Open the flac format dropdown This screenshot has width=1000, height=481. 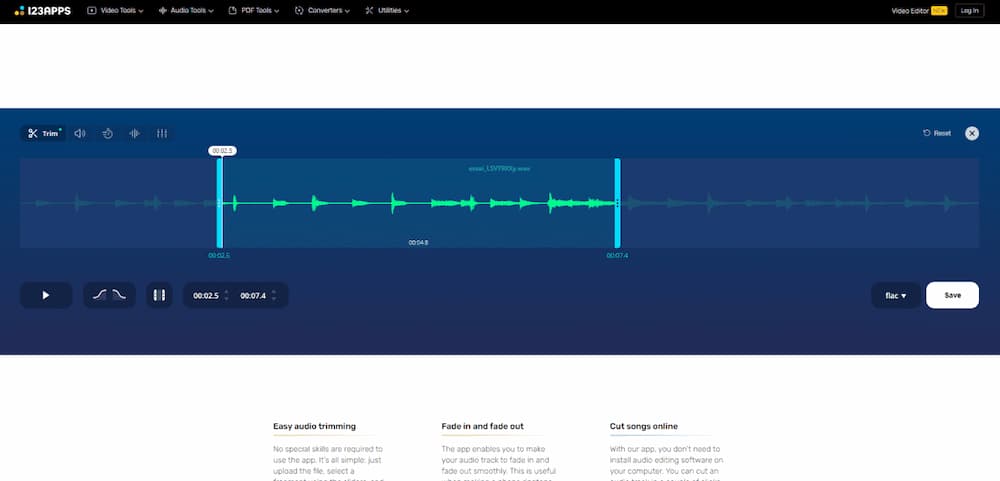[x=896, y=295]
